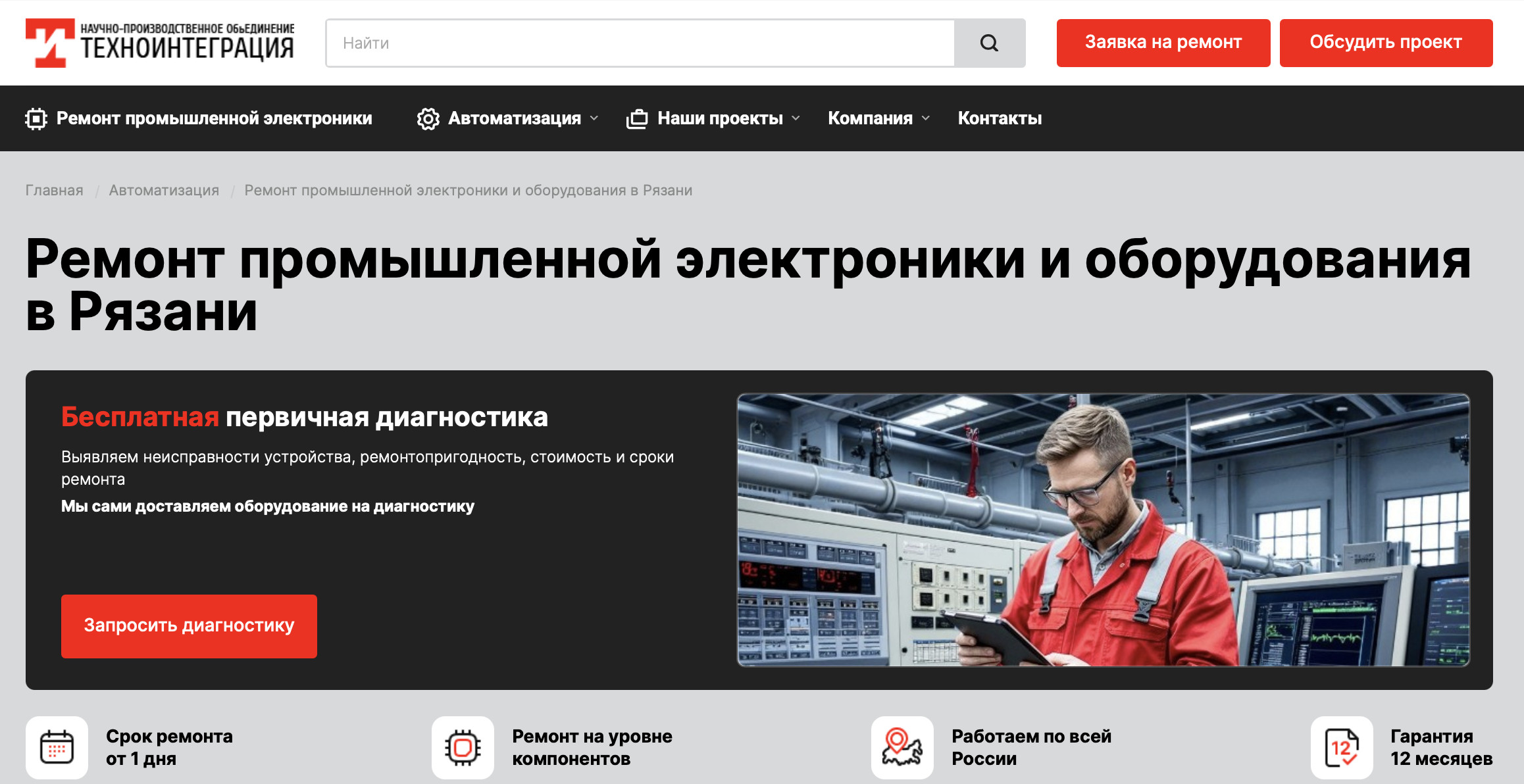Click the magnifier search icon button
The width and height of the screenshot is (1524, 784).
pyautogui.click(x=989, y=43)
